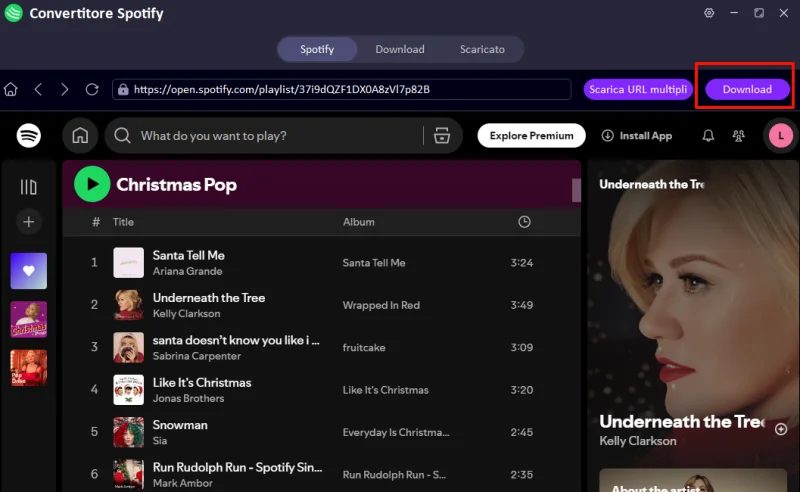
Task: Click the search magnifier icon
Action: tap(122, 136)
